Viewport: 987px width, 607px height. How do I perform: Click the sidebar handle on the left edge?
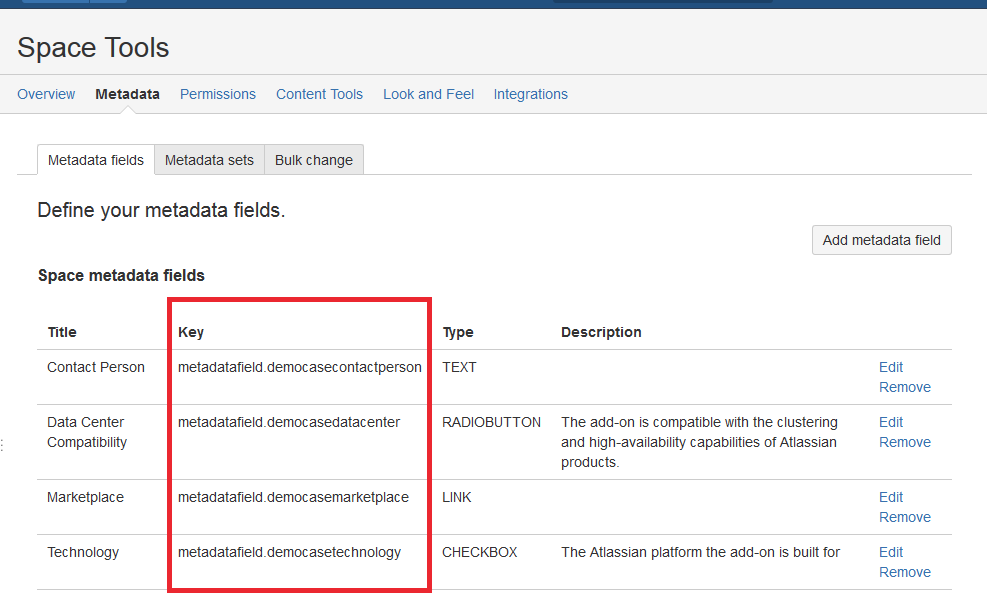(3, 445)
